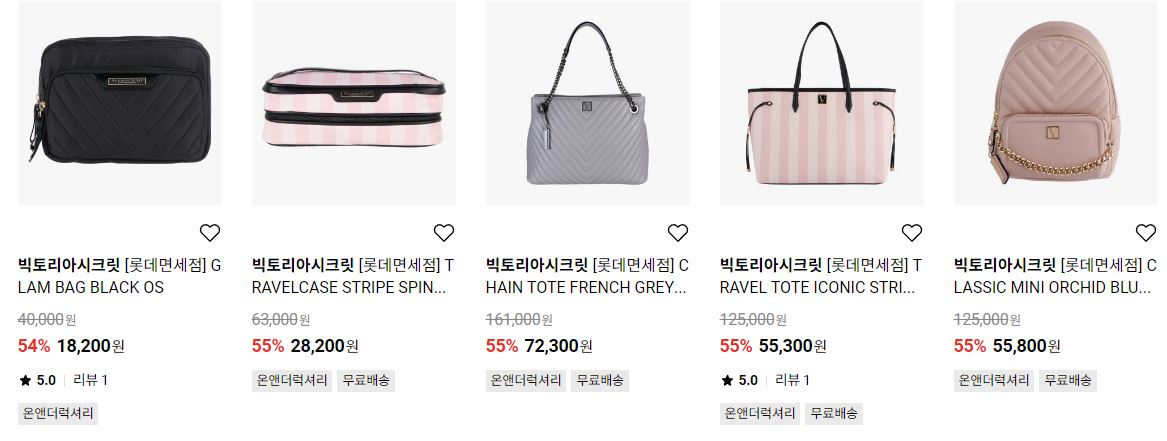Image resolution: width=1167 pixels, height=441 pixels.
Task: Like the Classic Mini Orchid backpack
Action: pyautogui.click(x=1145, y=233)
